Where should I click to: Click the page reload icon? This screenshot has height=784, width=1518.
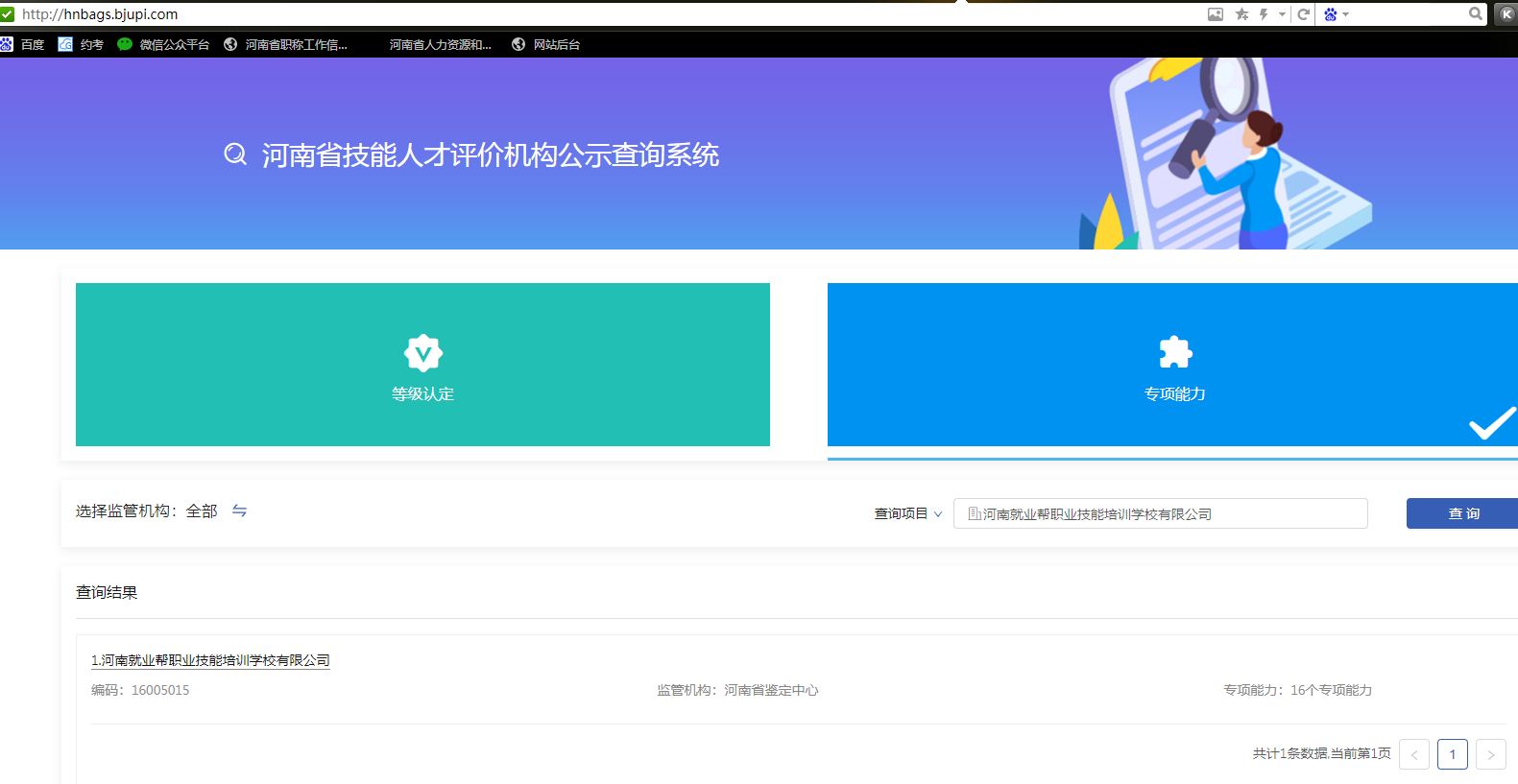pyautogui.click(x=1303, y=14)
